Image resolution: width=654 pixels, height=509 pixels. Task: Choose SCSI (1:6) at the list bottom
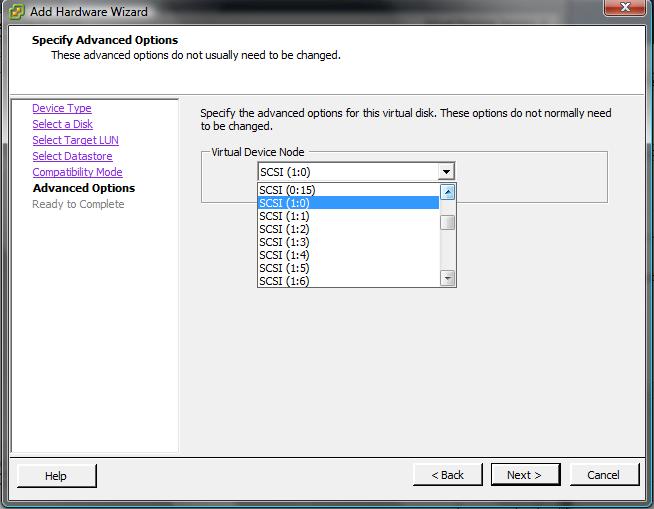[348, 281]
